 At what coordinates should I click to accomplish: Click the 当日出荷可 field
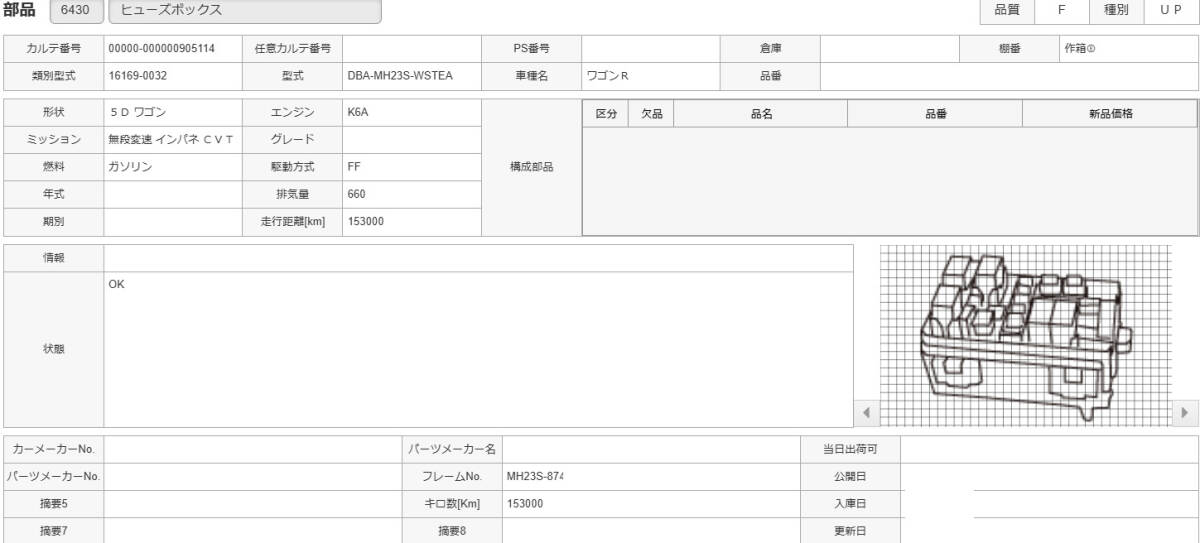point(1049,449)
